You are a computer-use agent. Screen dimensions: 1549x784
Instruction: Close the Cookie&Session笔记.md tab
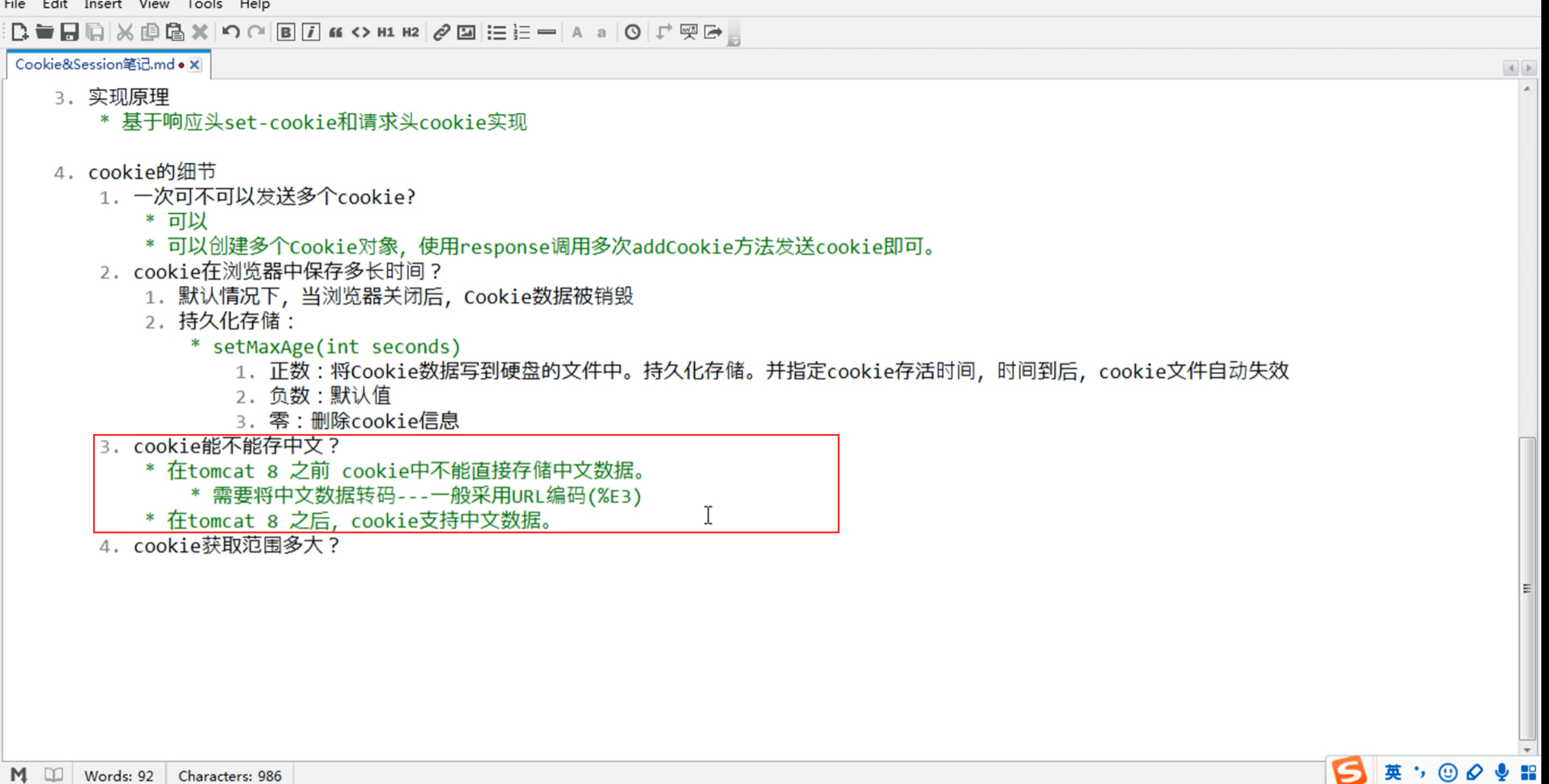point(195,65)
